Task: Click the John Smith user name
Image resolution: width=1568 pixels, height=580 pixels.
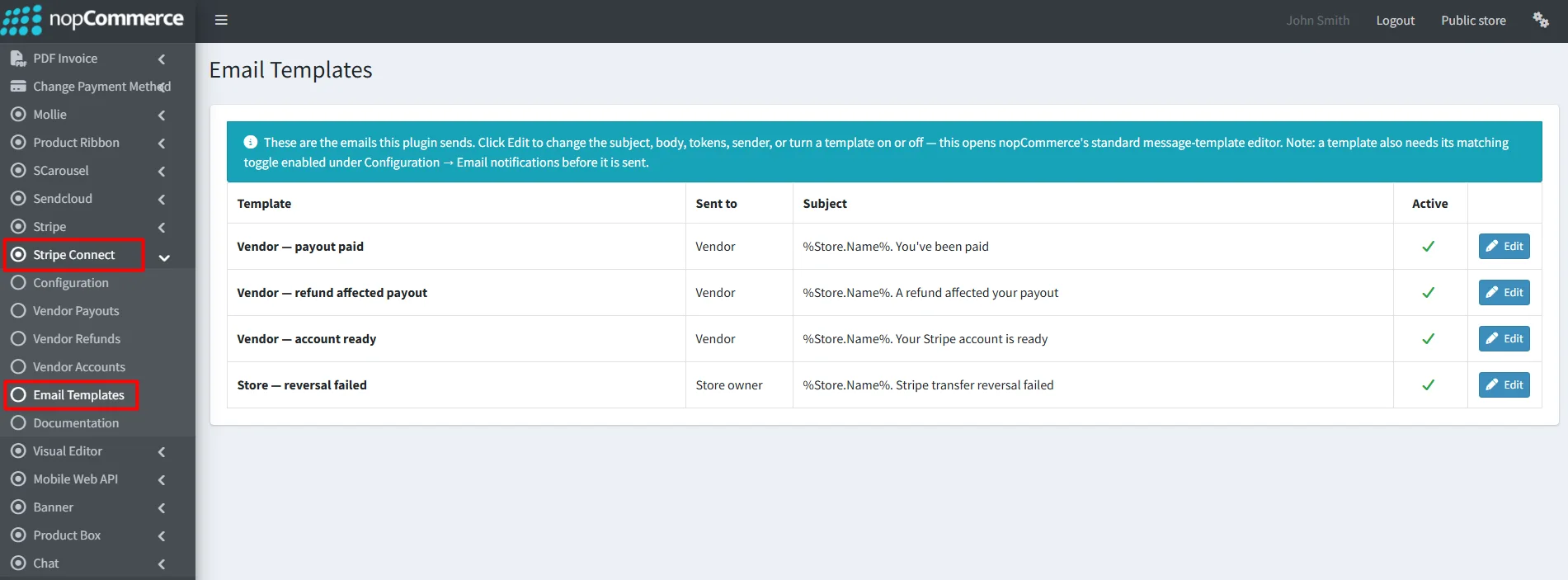Action: (1317, 21)
